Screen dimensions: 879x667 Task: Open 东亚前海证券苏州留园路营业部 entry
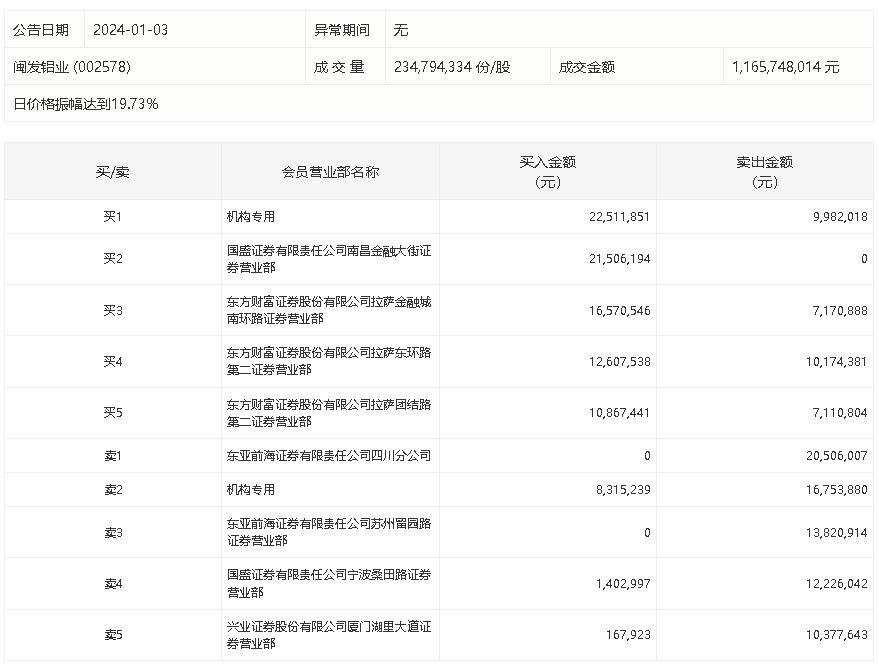(x=328, y=532)
